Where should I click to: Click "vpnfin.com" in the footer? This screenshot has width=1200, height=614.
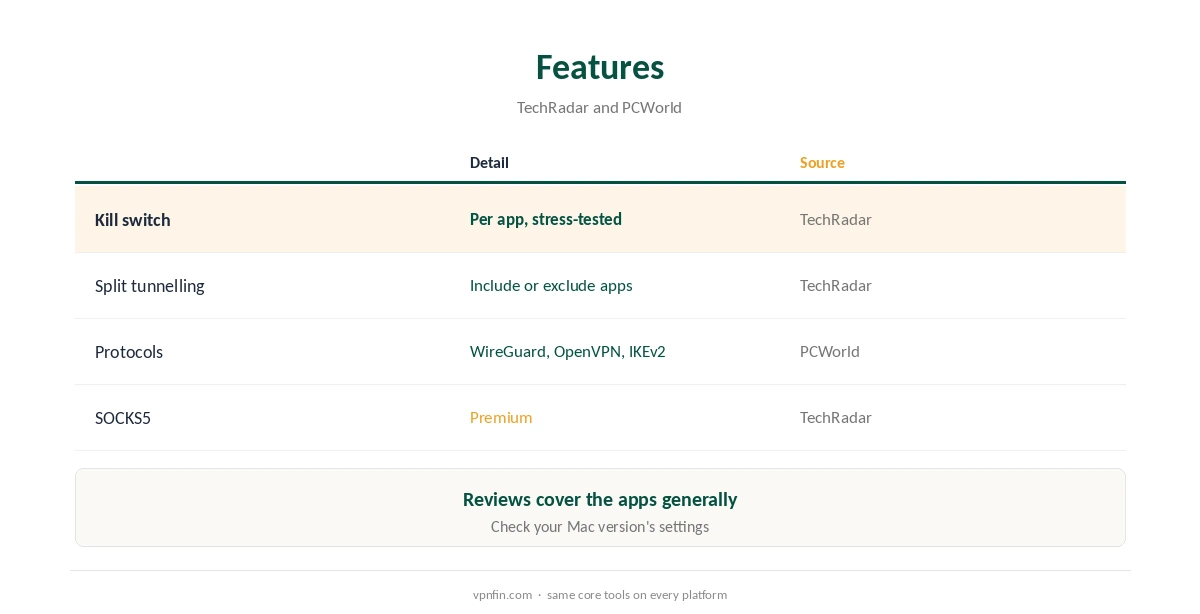point(503,595)
